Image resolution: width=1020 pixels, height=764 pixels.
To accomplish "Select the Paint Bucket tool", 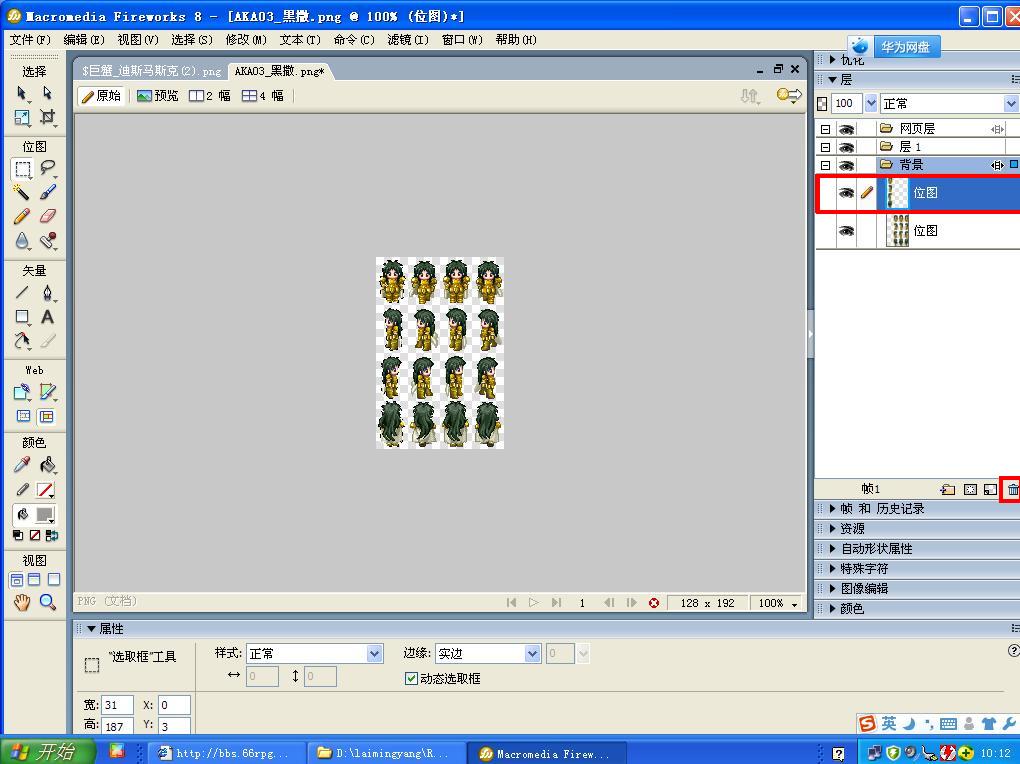I will click(47, 465).
